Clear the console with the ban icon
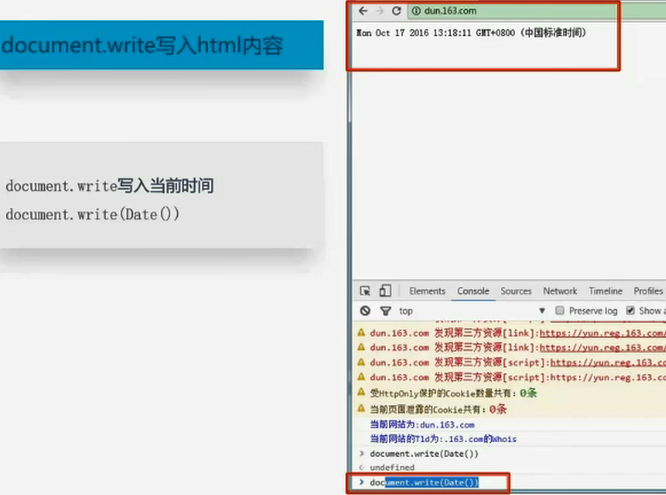This screenshot has height=495, width=666. point(365,311)
